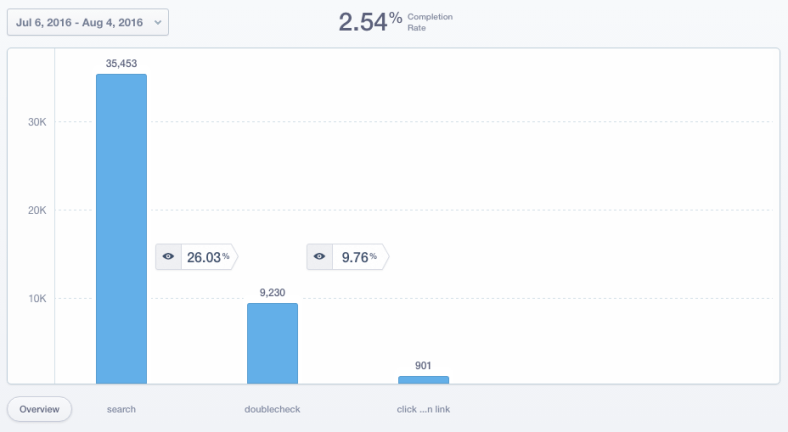Click the small click ...n link bar
Image resolution: width=788 pixels, height=432 pixels.
click(423, 380)
